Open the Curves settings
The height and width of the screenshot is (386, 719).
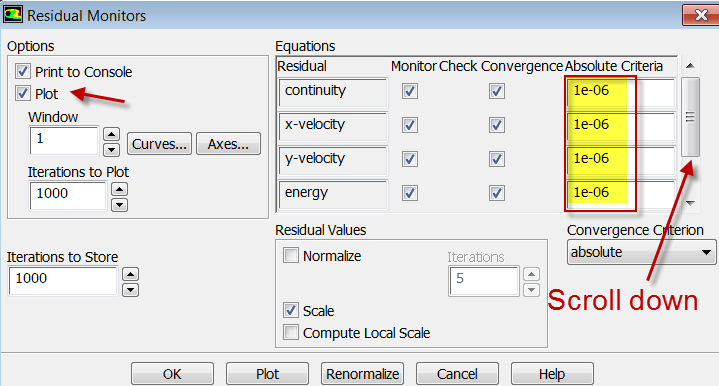[159, 144]
